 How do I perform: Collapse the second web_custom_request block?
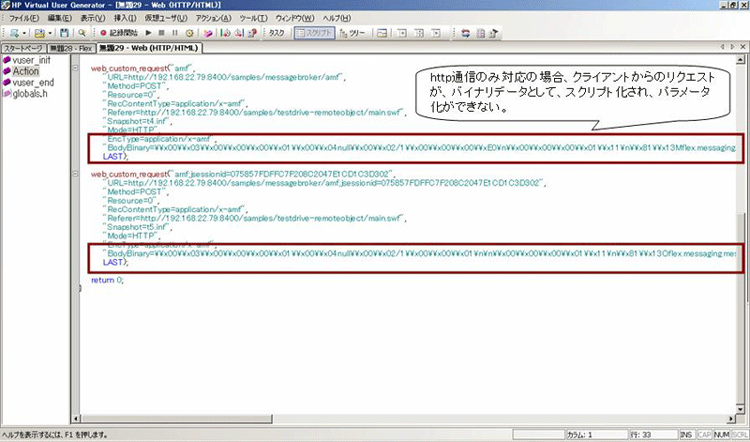click(x=75, y=174)
